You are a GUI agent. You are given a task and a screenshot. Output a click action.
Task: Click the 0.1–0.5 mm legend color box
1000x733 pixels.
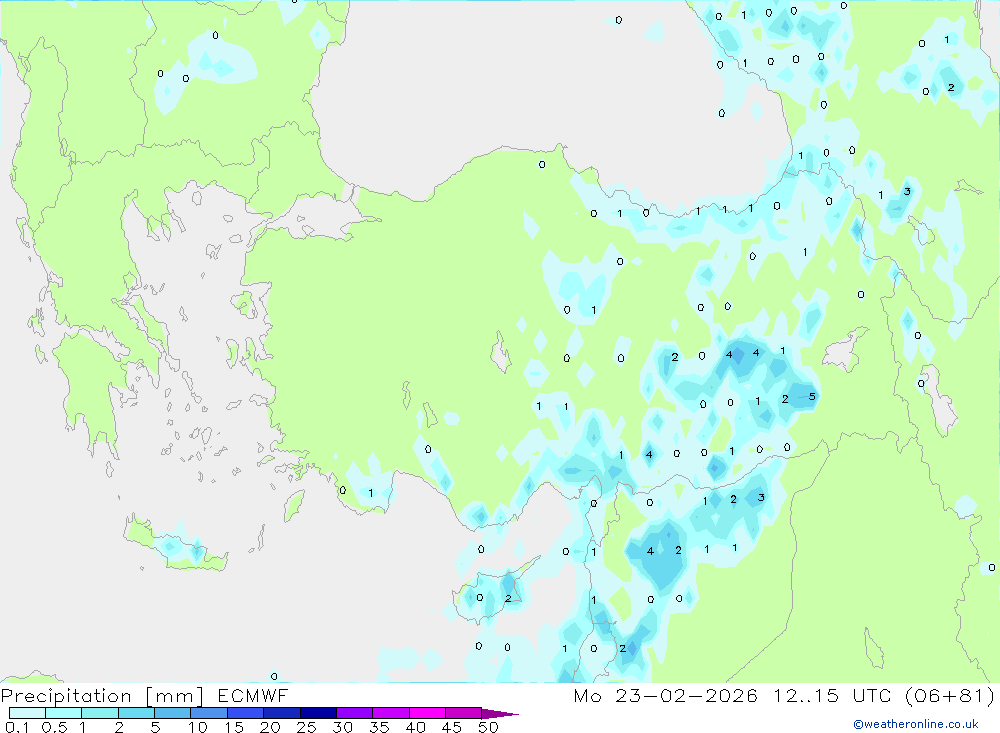tap(27, 713)
